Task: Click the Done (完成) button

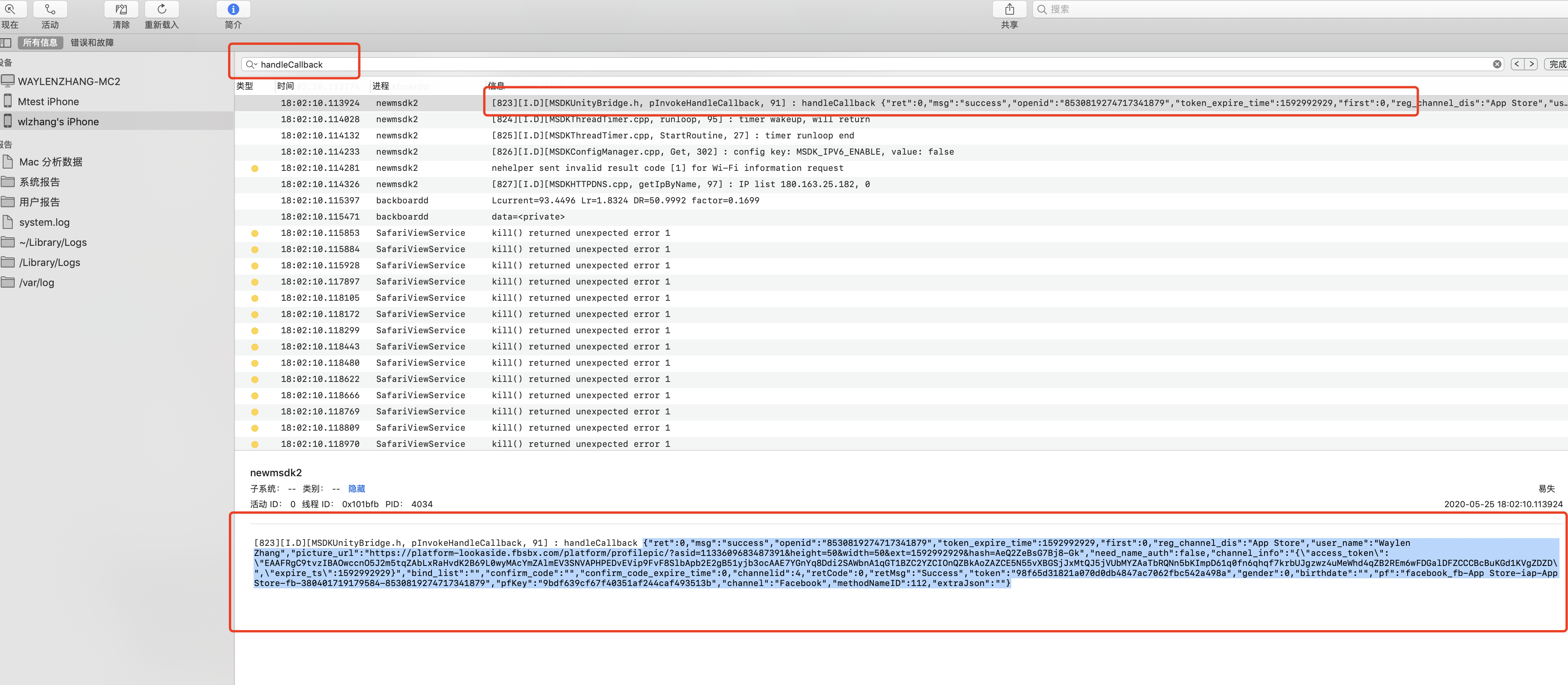Action: pyautogui.click(x=1557, y=64)
